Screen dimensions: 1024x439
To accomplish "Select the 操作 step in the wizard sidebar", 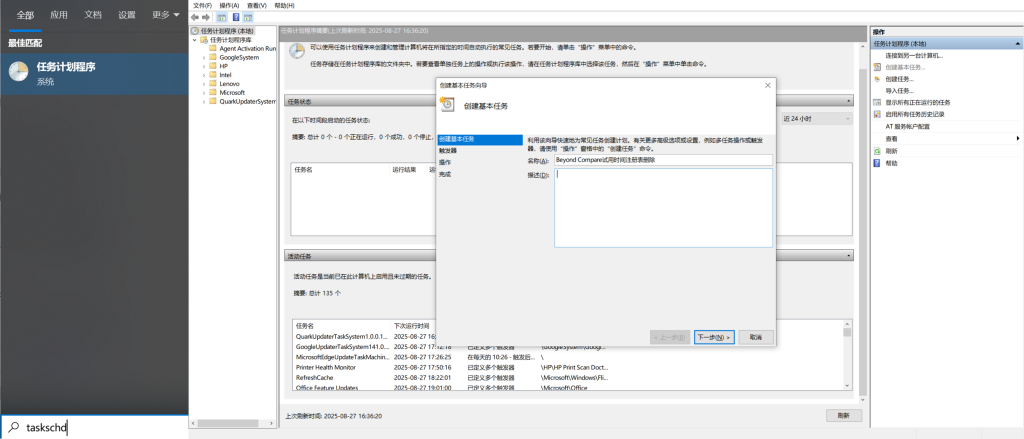I will point(445,162).
